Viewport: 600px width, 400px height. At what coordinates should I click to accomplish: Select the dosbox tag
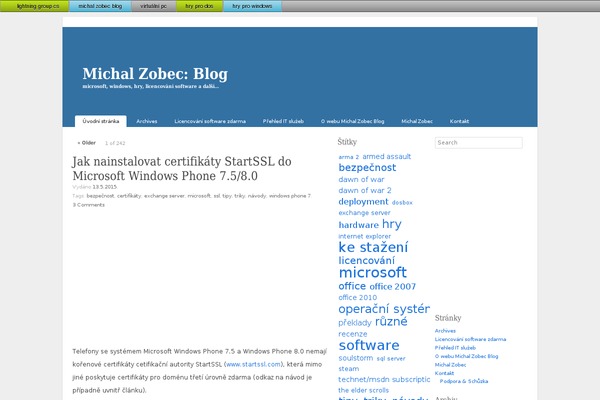click(x=402, y=202)
